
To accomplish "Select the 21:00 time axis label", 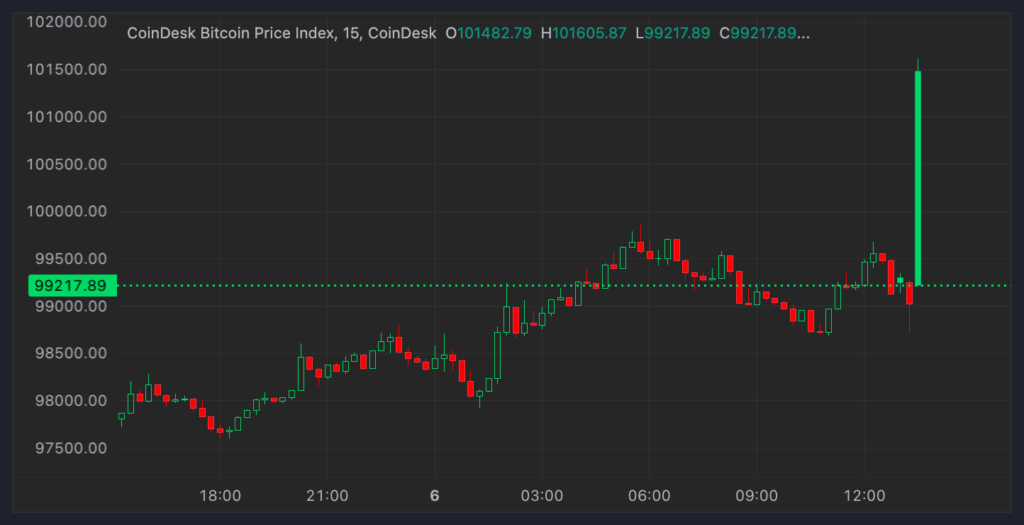I will click(327, 496).
